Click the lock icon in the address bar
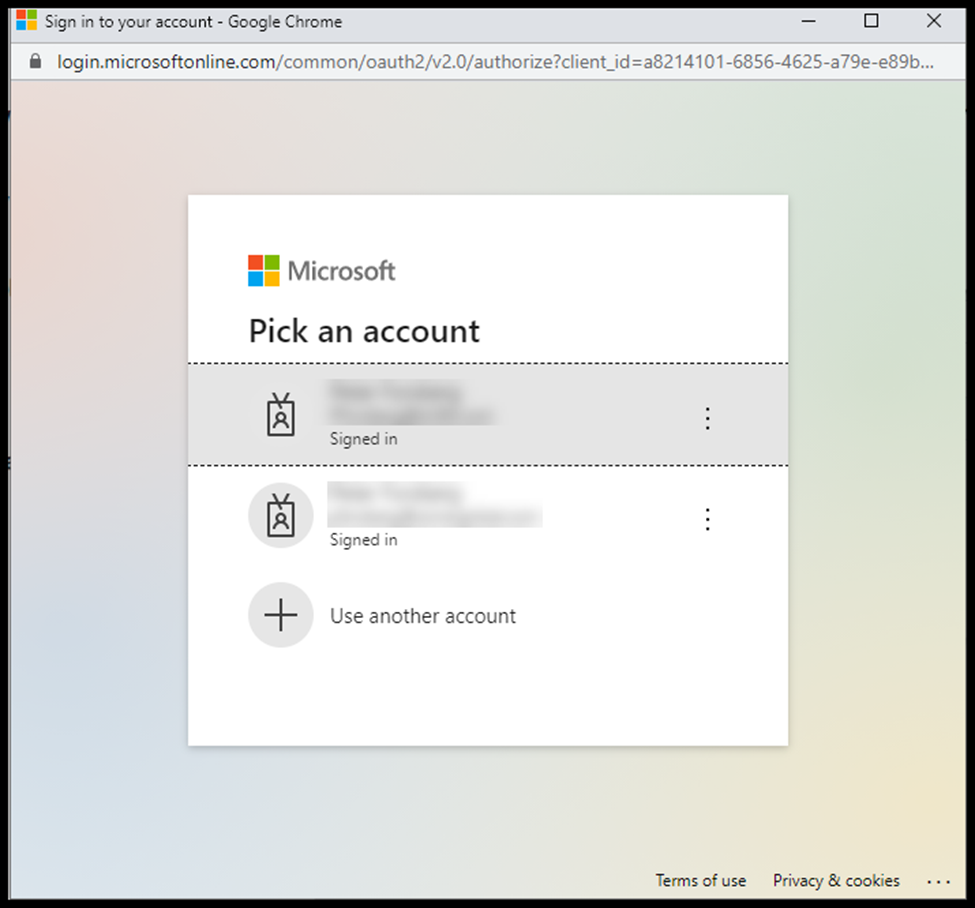 (37, 62)
